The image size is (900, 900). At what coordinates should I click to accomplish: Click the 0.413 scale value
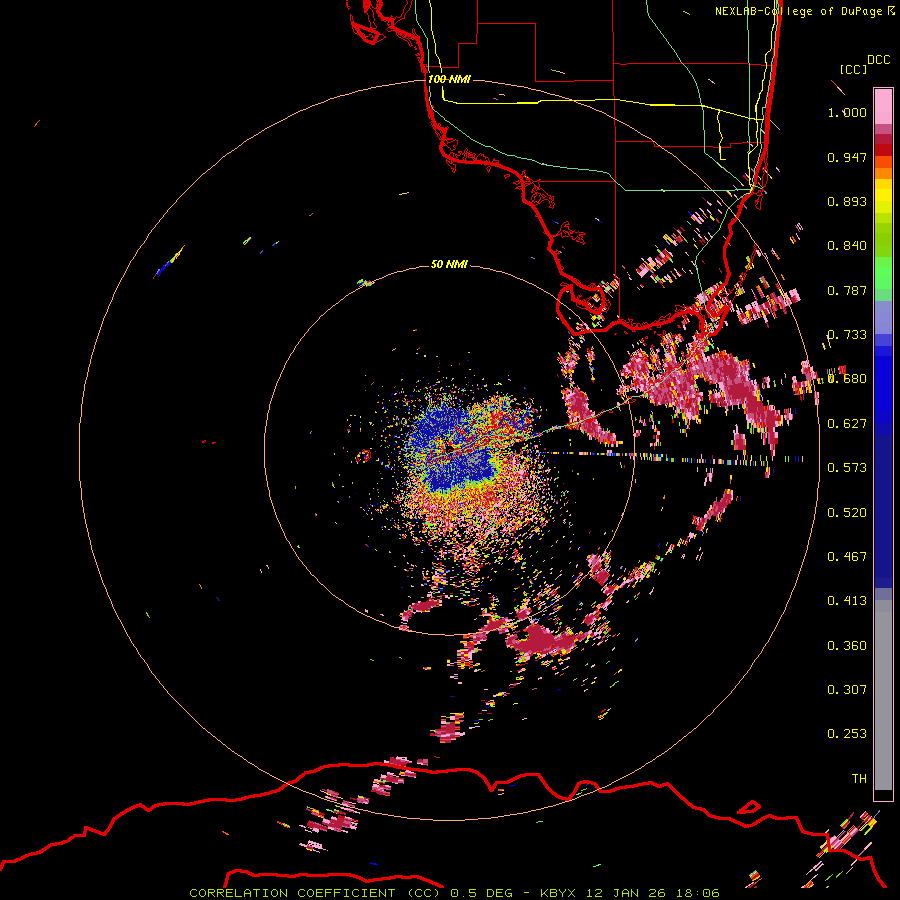coord(847,601)
